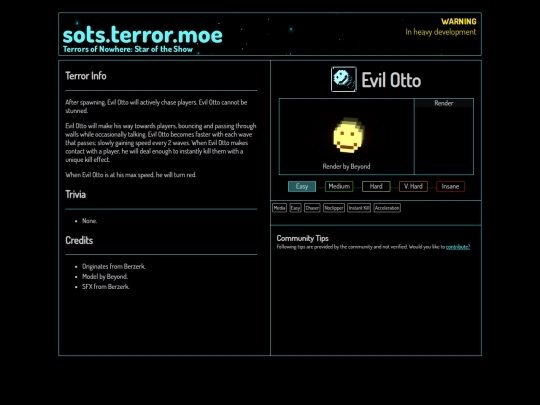540x405 pixels.
Task: Select the V. Hard difficulty button
Action: [413, 186]
